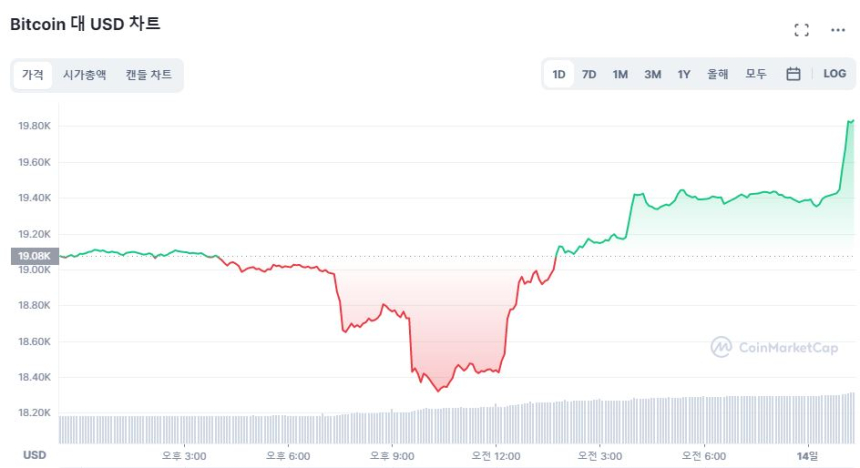The width and height of the screenshot is (860, 468).
Task: Show the 모두 (all time) range
Action: click(x=756, y=74)
